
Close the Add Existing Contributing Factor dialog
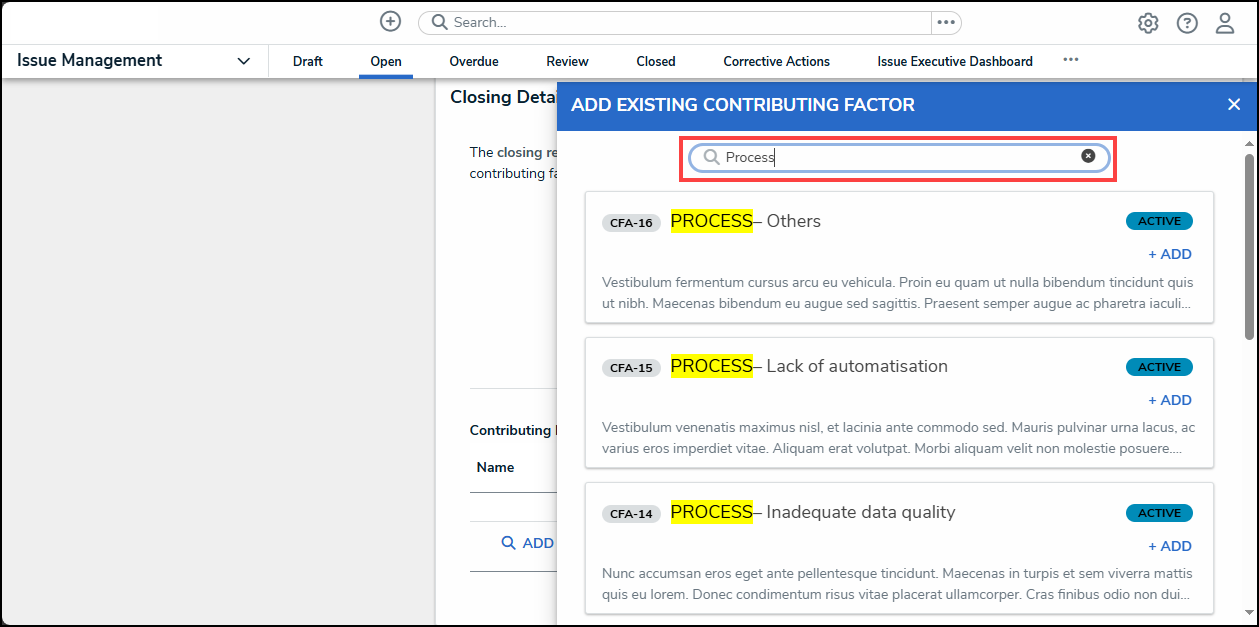1234,104
